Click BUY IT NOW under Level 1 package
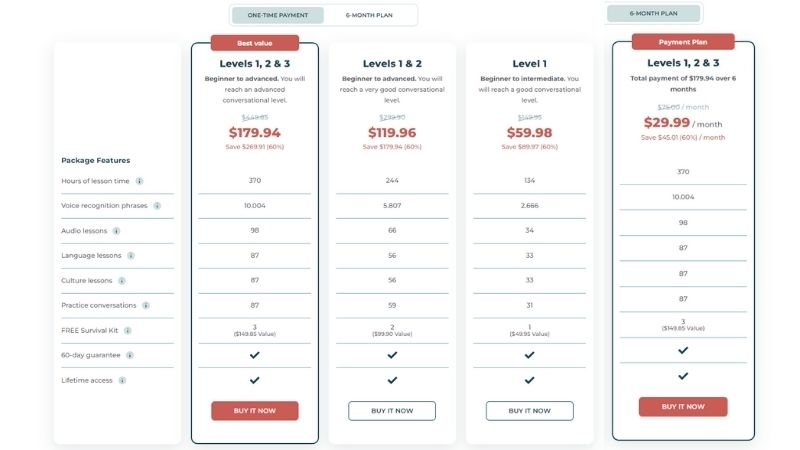This screenshot has height=450, width=800. [530, 411]
